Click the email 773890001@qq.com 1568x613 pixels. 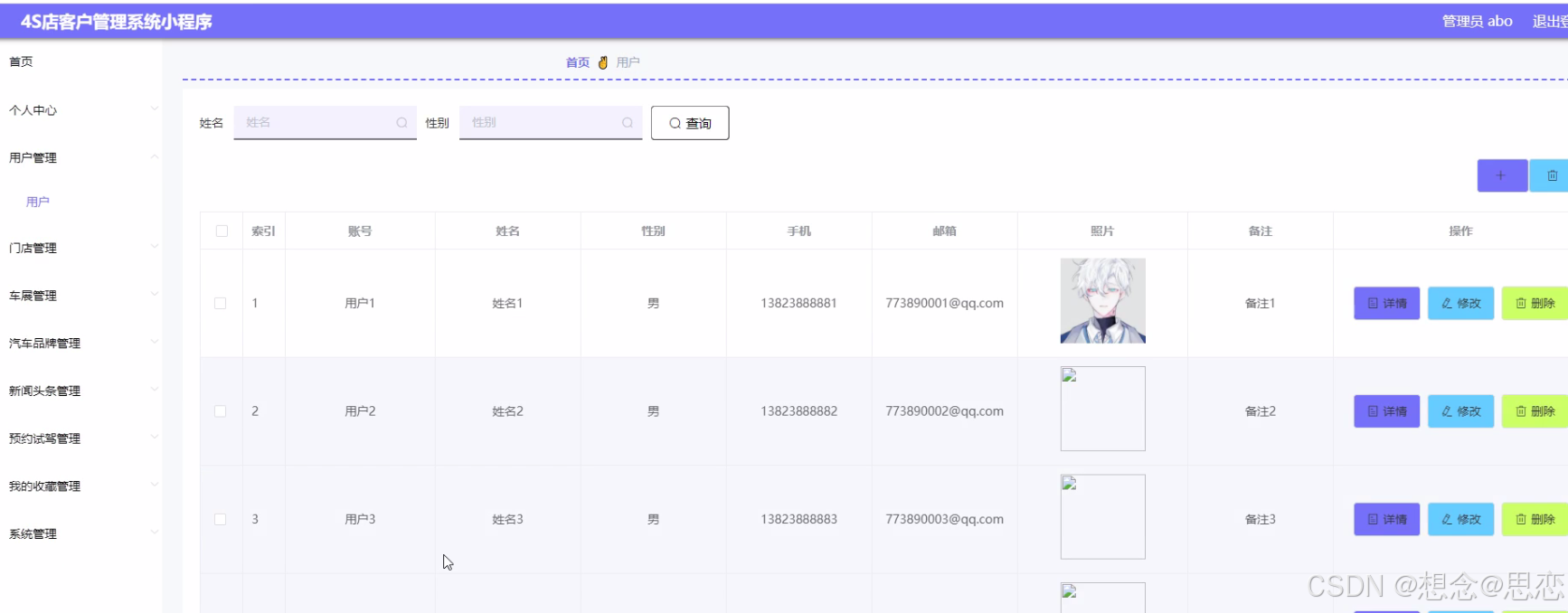(944, 303)
